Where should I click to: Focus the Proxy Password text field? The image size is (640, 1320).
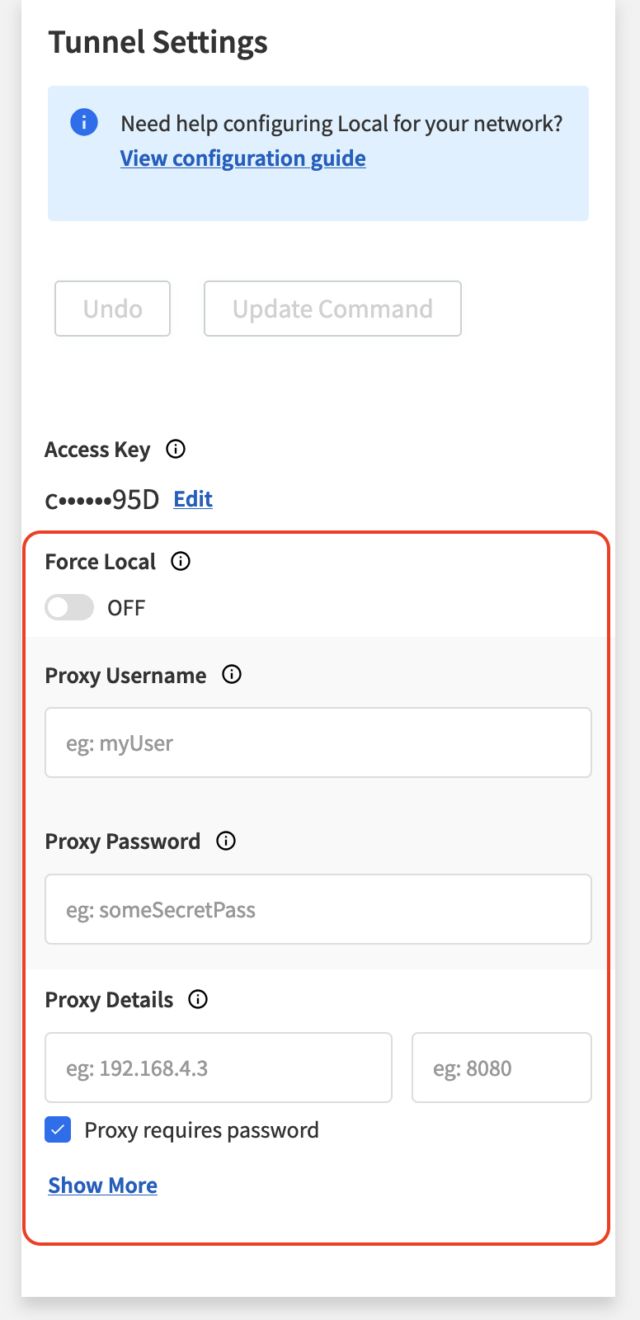(x=318, y=909)
